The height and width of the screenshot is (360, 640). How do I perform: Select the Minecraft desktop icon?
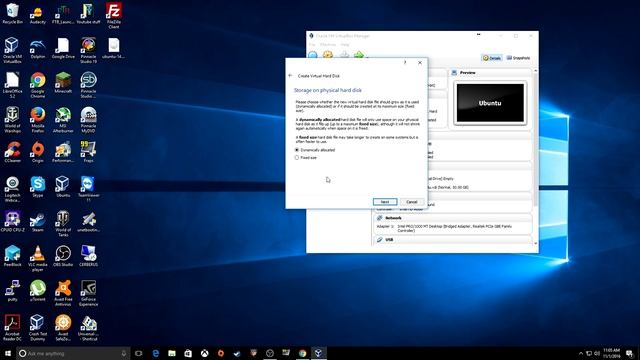(63, 82)
